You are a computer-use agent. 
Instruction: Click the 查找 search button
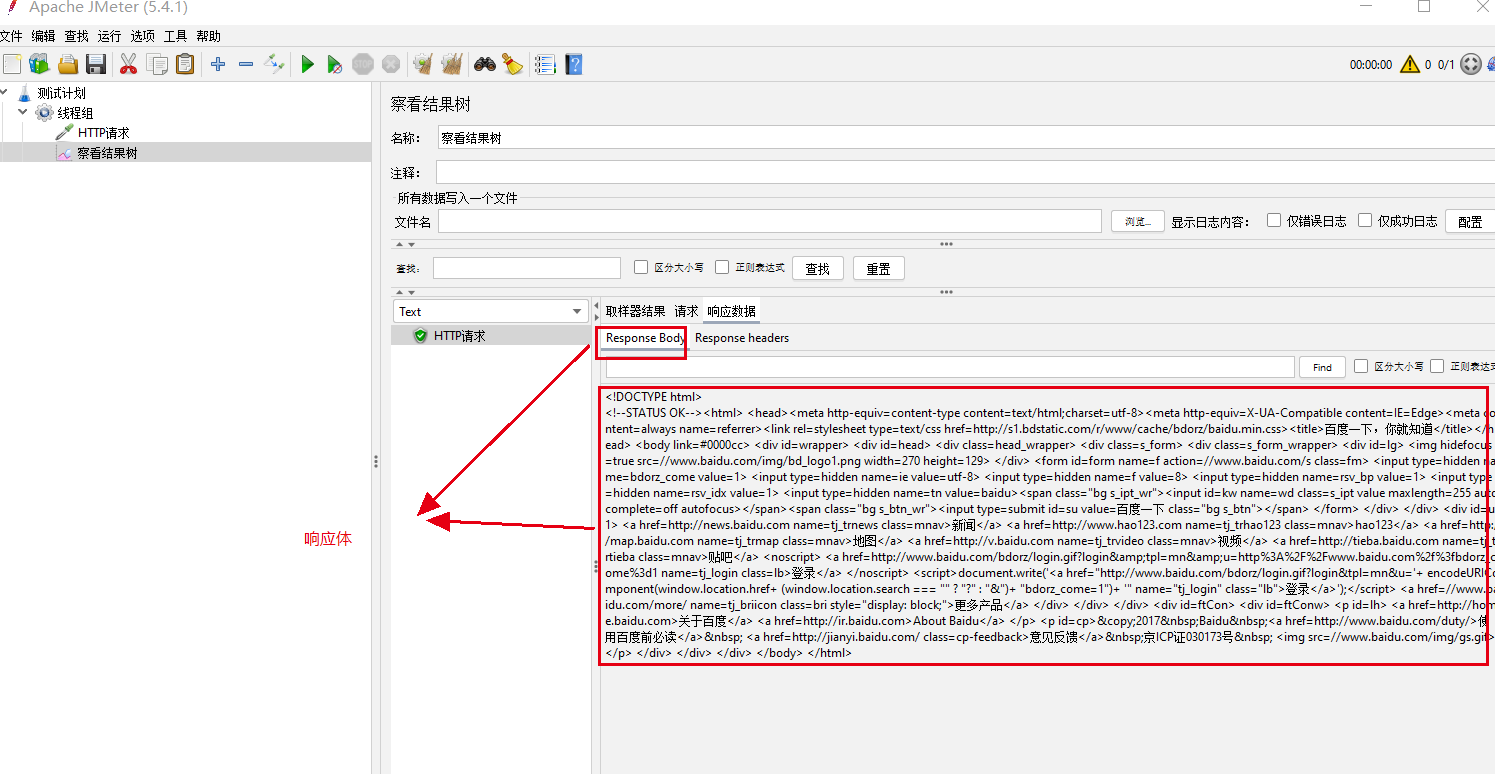818,268
